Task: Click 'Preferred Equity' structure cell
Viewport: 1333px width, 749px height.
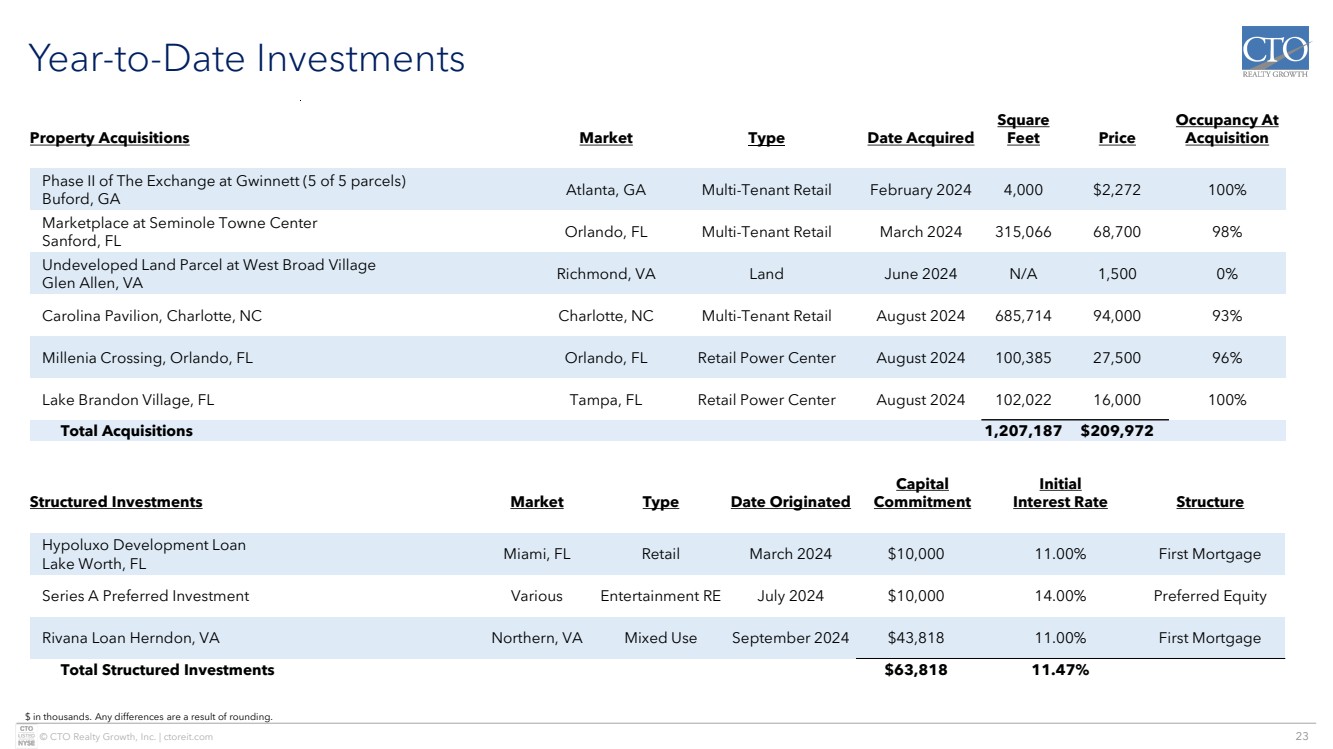Action: pyautogui.click(x=1209, y=596)
